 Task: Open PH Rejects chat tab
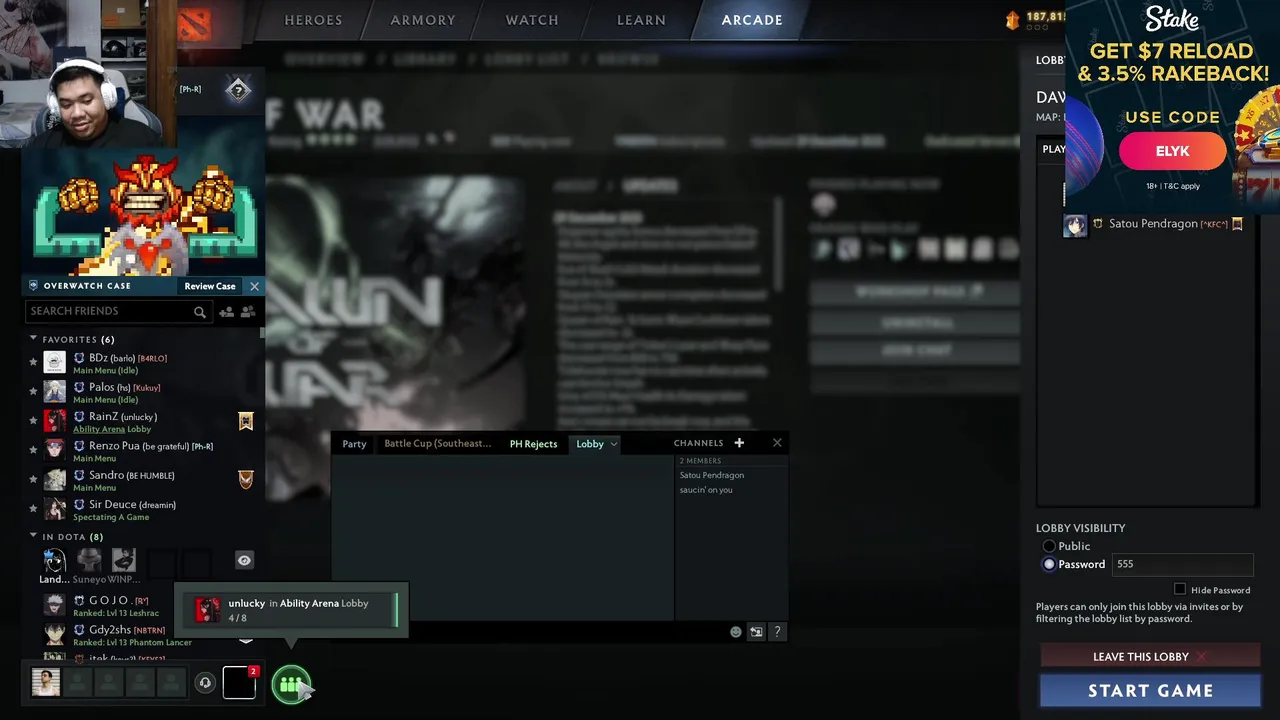pyautogui.click(x=533, y=444)
